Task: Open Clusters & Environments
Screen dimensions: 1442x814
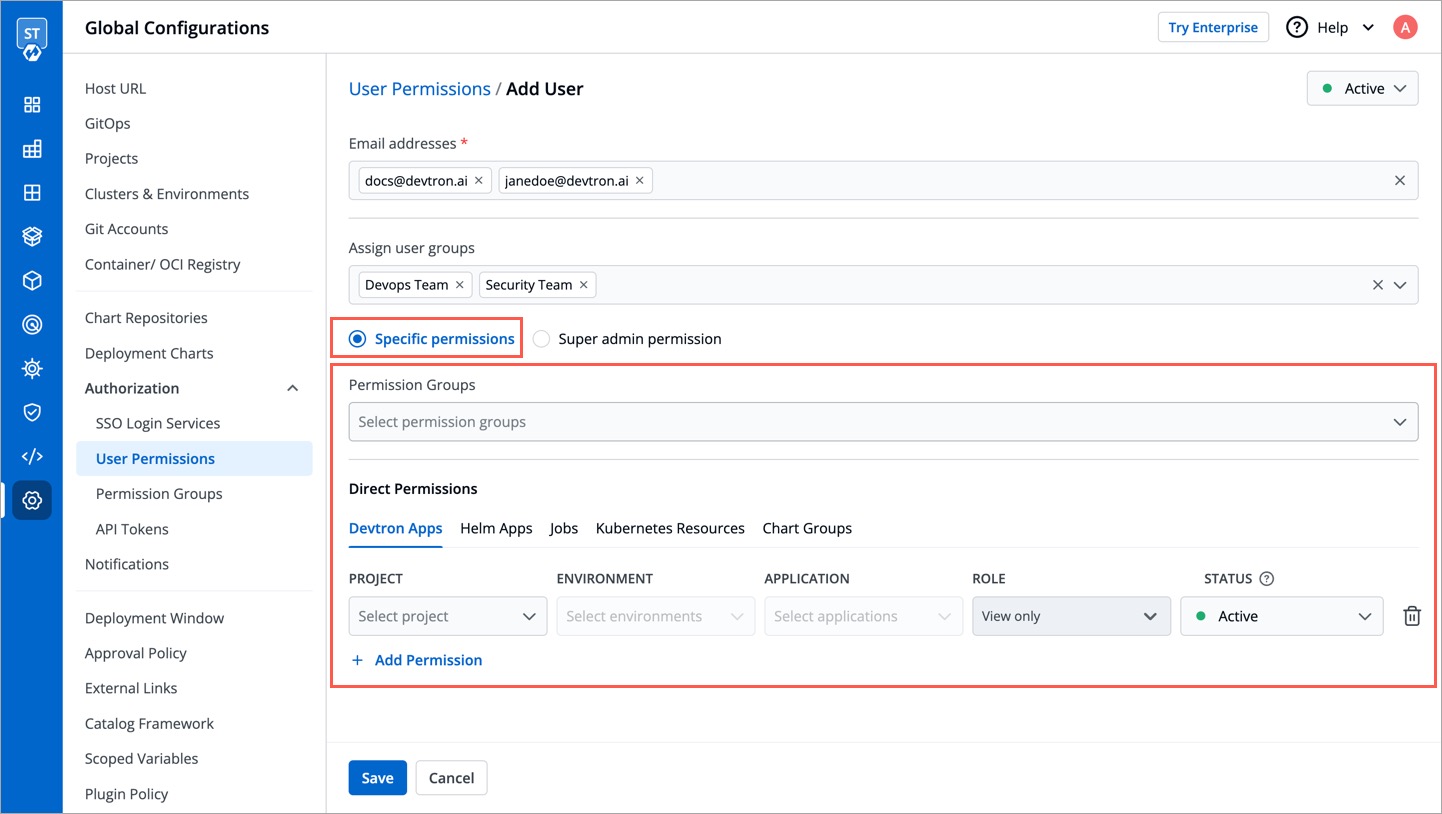Action: [x=167, y=194]
